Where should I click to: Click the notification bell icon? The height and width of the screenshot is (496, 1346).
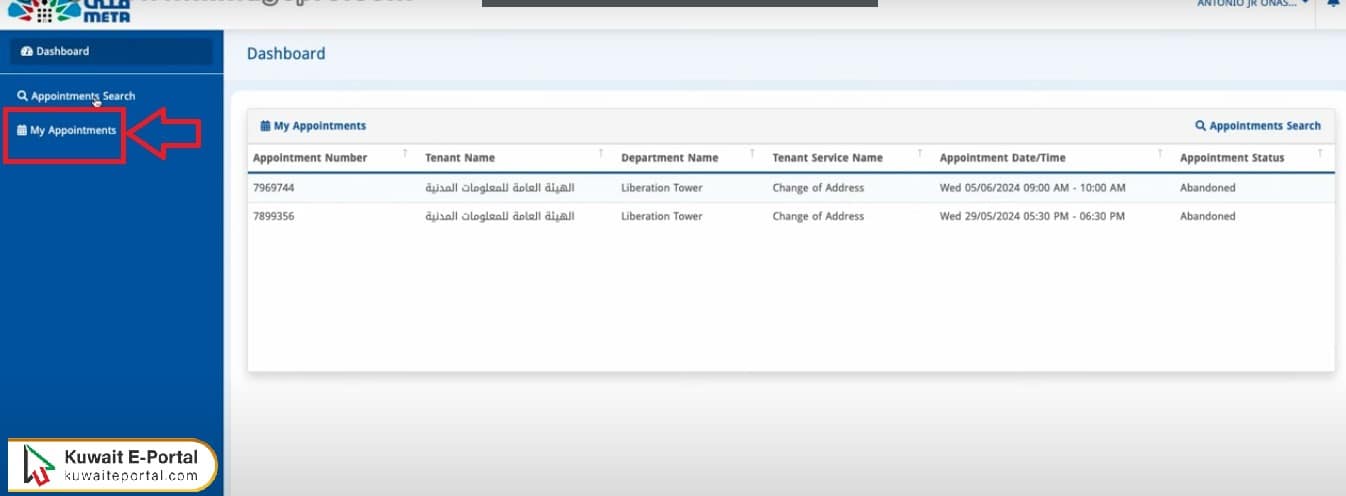coord(1333,4)
